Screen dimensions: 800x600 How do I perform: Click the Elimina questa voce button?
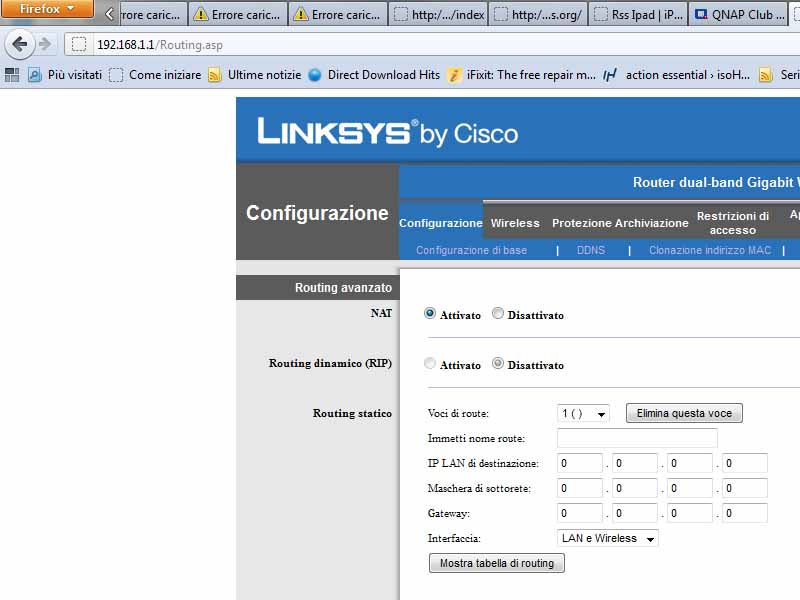pyautogui.click(x=684, y=413)
